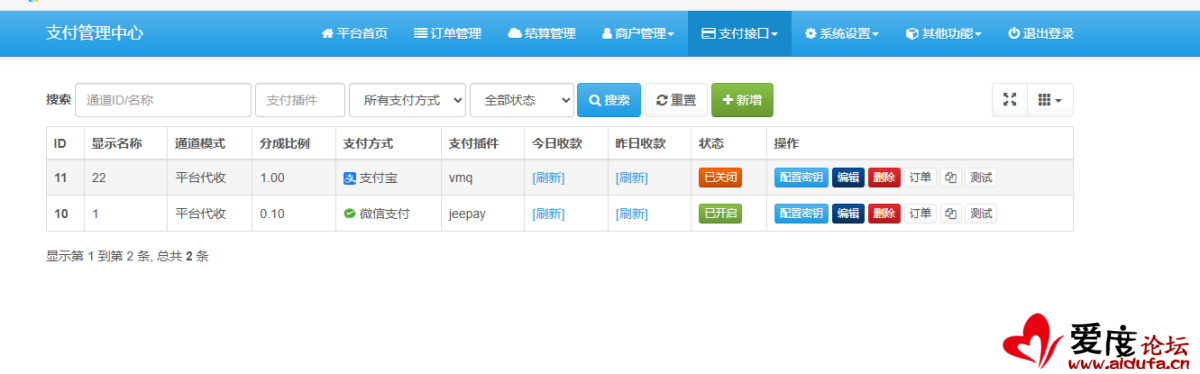Click the 今日收款 刷新 link for channel 10

548,213
